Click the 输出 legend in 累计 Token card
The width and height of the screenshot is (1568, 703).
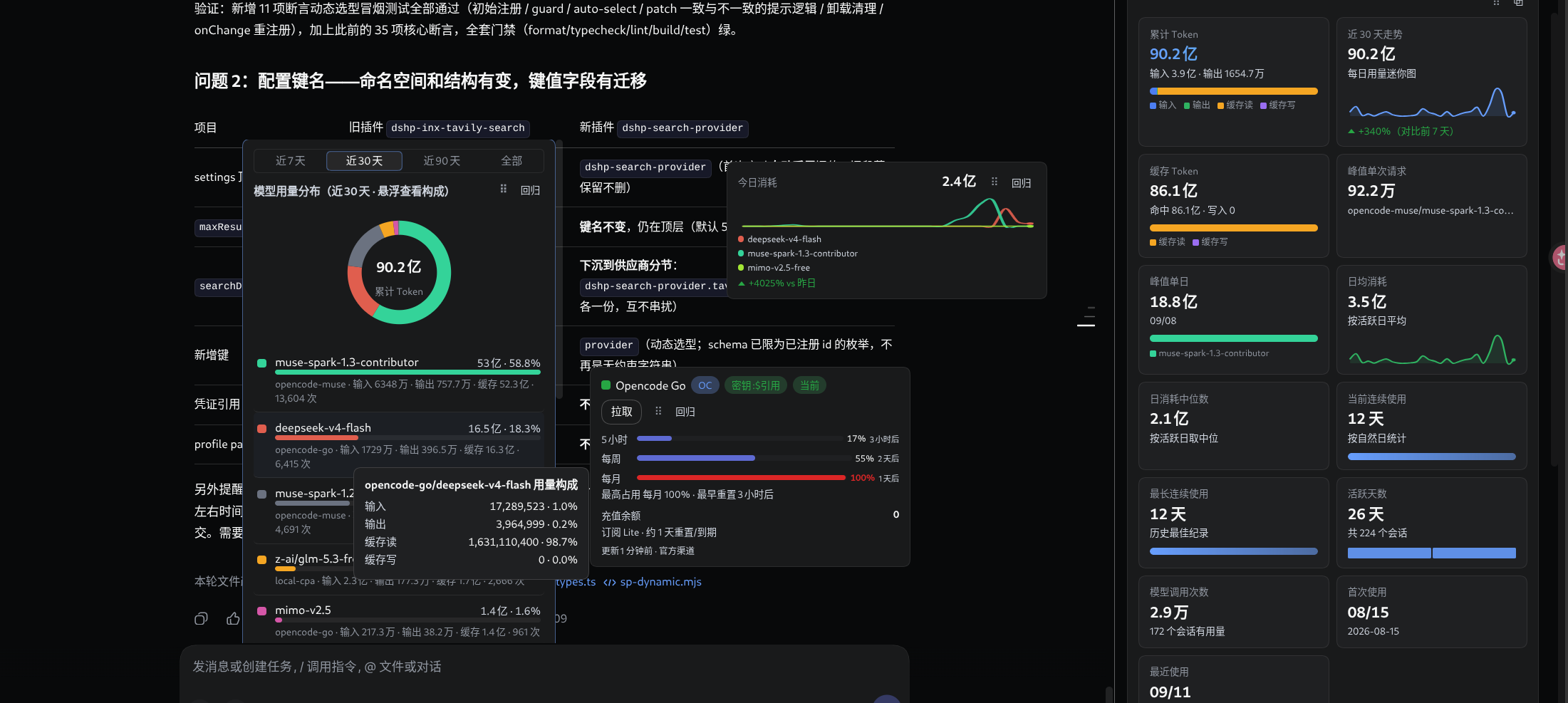1197,105
